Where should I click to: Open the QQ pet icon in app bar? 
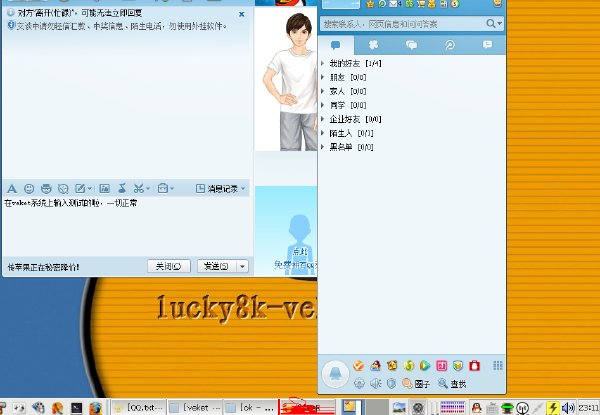392,366
